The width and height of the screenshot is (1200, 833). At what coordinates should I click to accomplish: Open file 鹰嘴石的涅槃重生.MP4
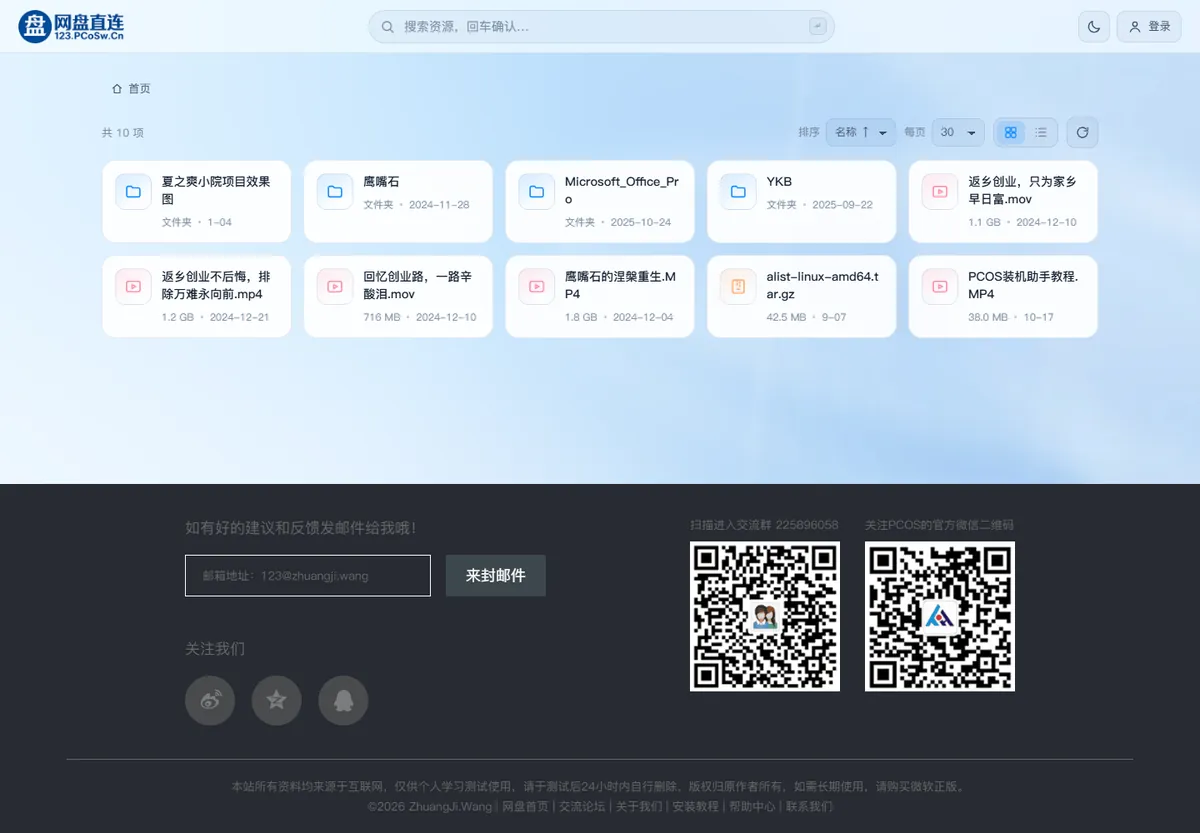pyautogui.click(x=620, y=285)
